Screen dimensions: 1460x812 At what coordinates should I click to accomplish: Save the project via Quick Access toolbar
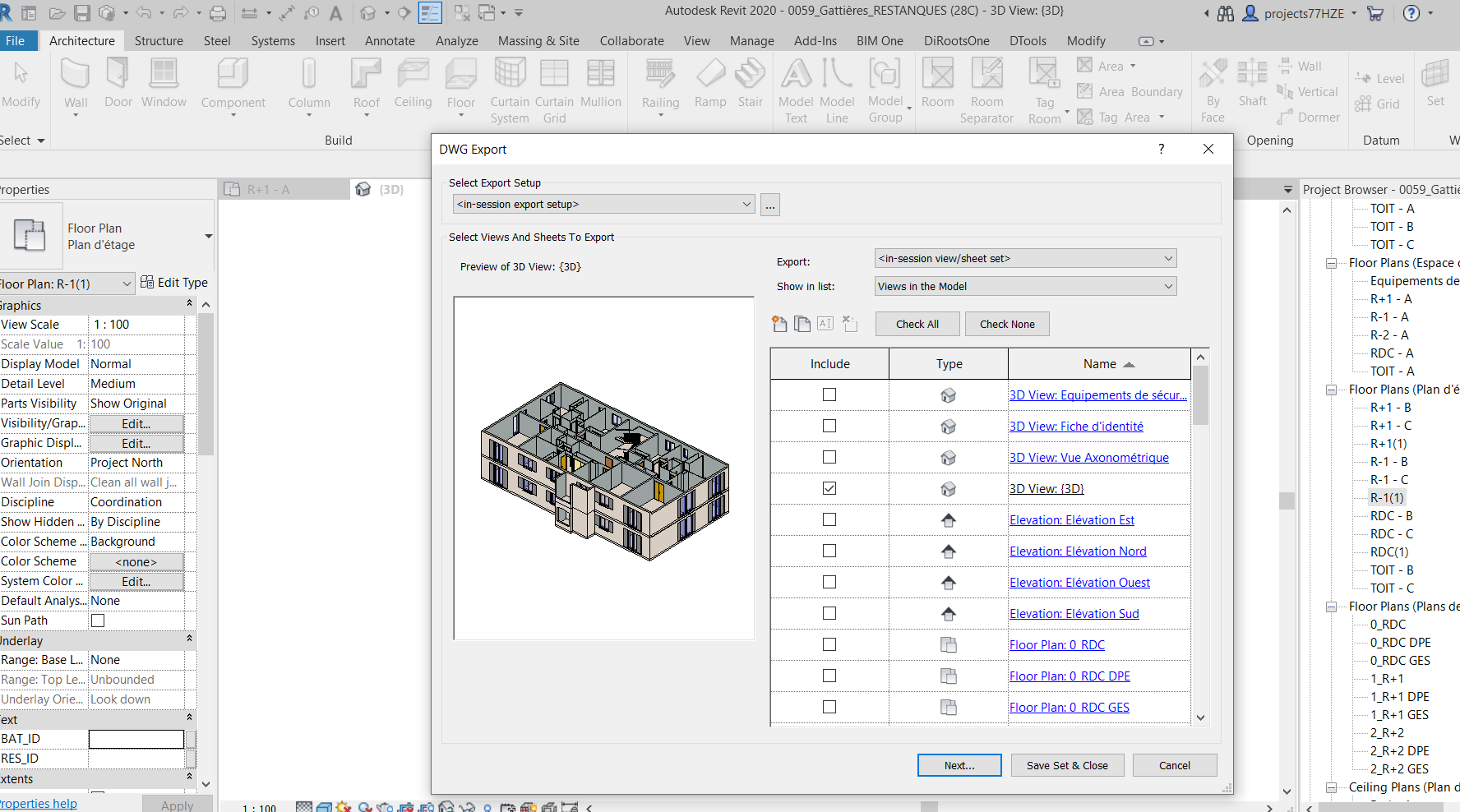[81, 12]
